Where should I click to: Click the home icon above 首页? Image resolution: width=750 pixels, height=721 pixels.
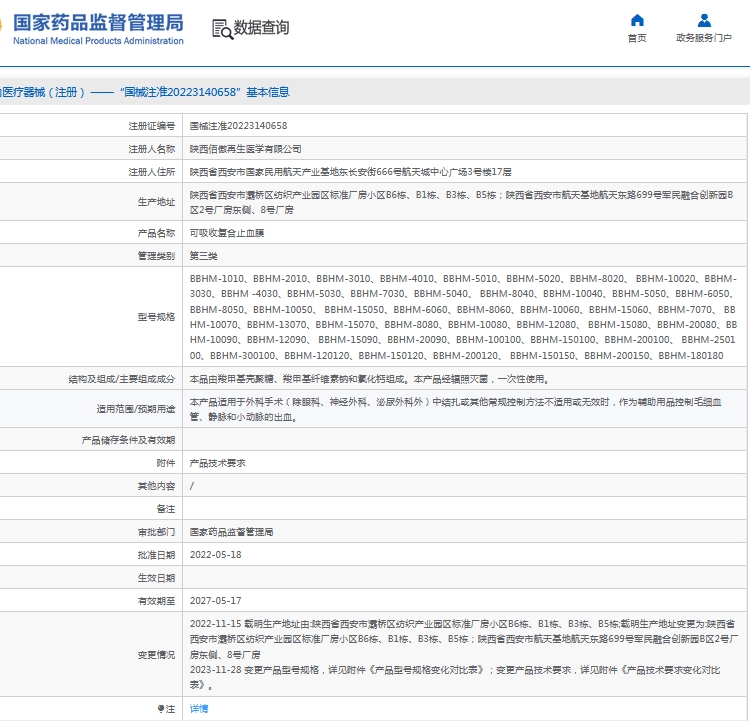(x=637, y=20)
